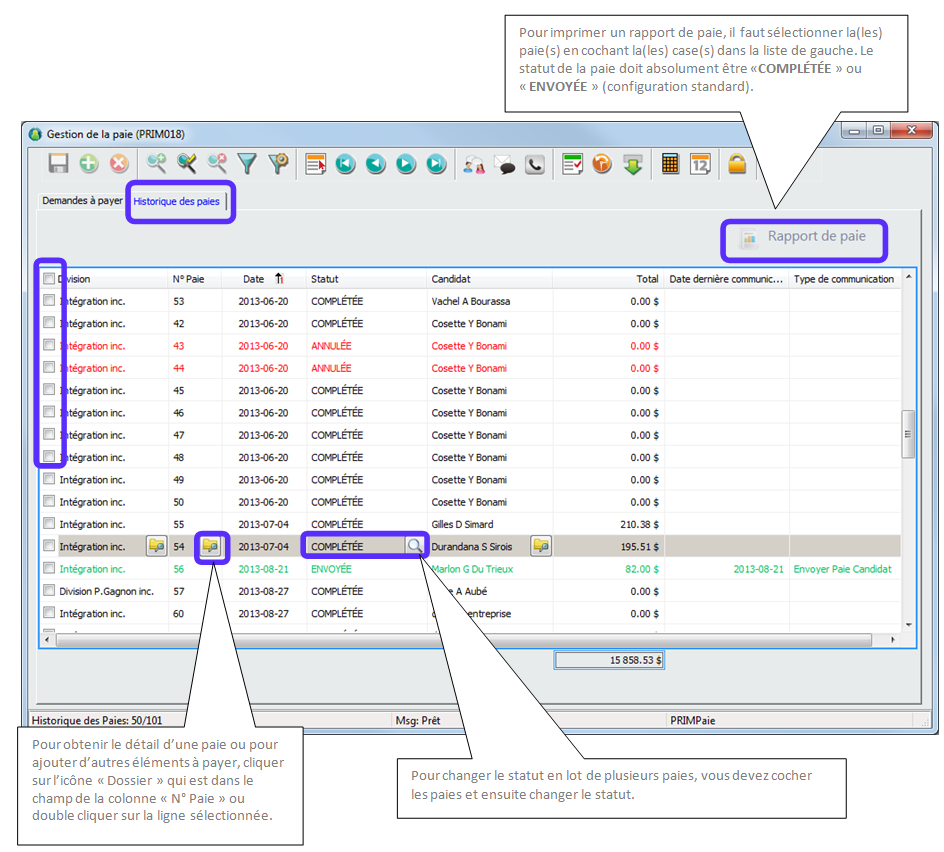Screen dimensions: 944x852
Task: Go to the last record arrow
Action: point(436,164)
